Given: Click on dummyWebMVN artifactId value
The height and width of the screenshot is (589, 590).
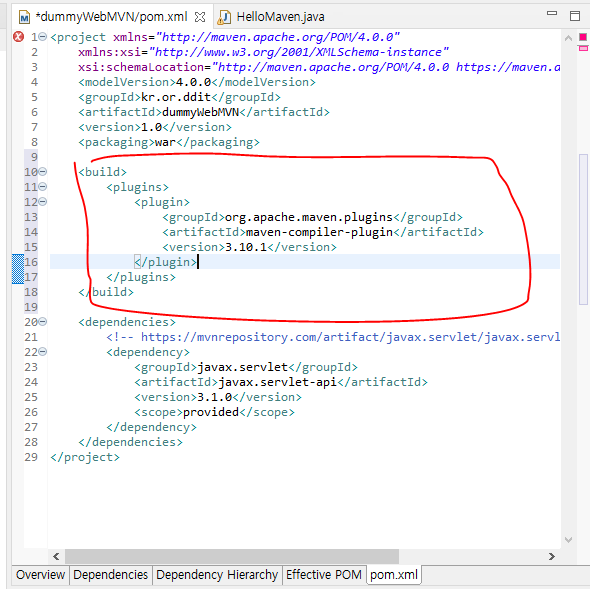Looking at the screenshot, I should click(x=201, y=112).
